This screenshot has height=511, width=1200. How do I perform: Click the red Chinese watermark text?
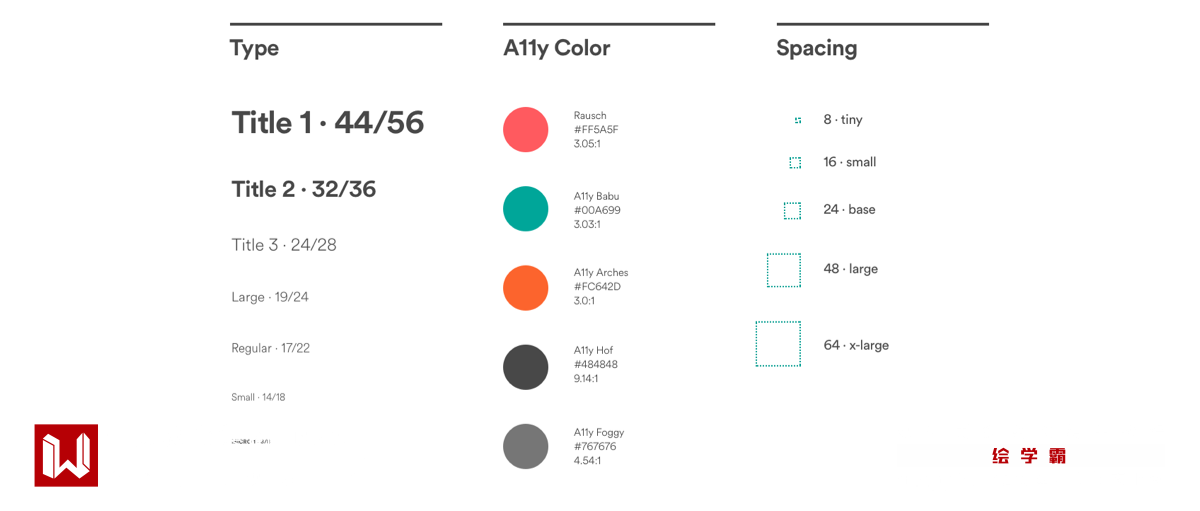[1029, 456]
